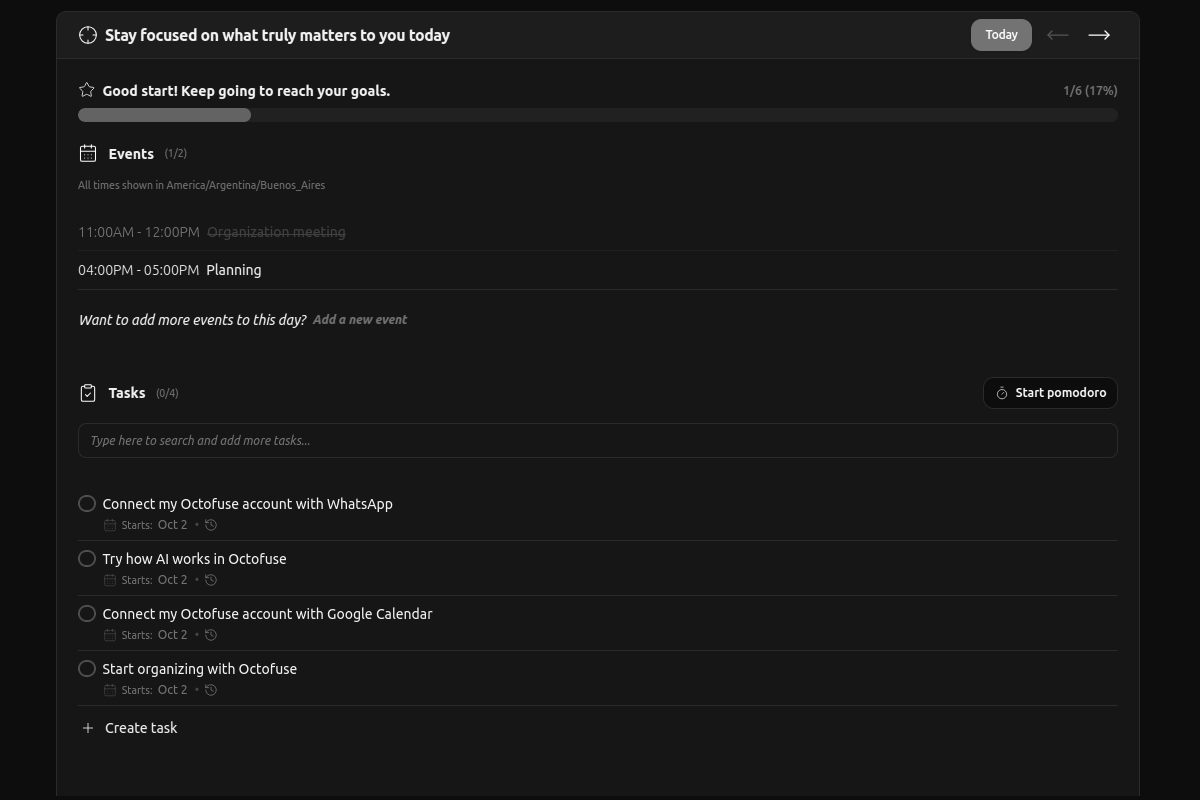The image size is (1200, 800).
Task: Click the pomodoro timer icon on Start pomodoro
Action: (x=1001, y=392)
